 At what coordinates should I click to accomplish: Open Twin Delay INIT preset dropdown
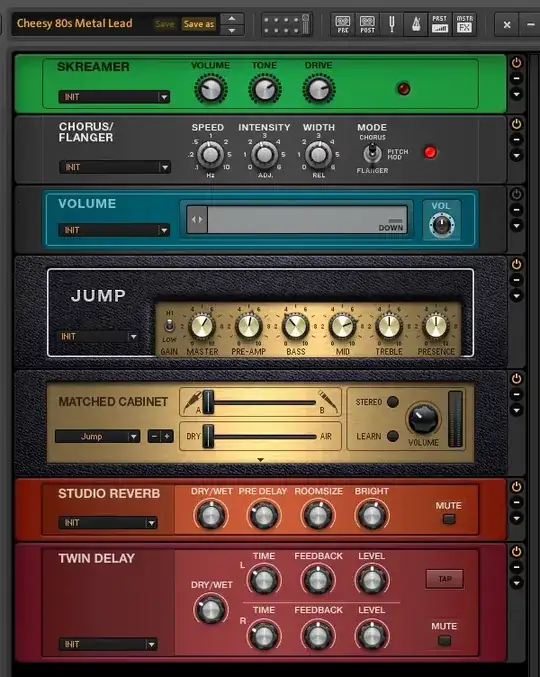pyautogui.click(x=108, y=644)
